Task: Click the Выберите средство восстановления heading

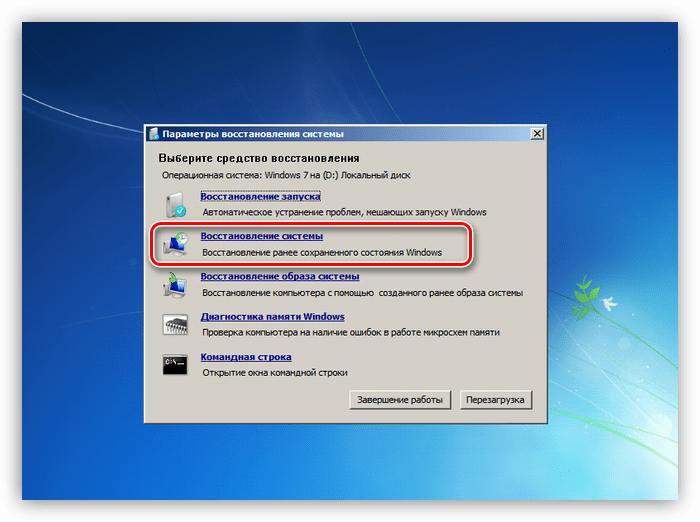Action: (x=259, y=158)
